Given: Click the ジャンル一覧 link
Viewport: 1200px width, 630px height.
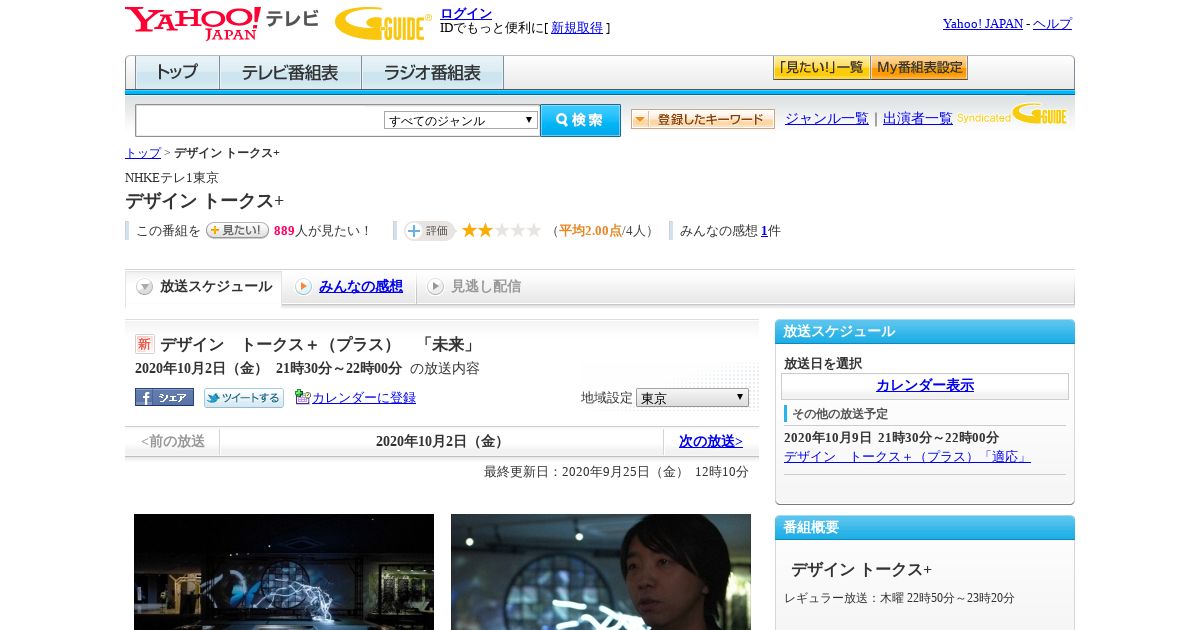Looking at the screenshot, I should pyautogui.click(x=827, y=118).
